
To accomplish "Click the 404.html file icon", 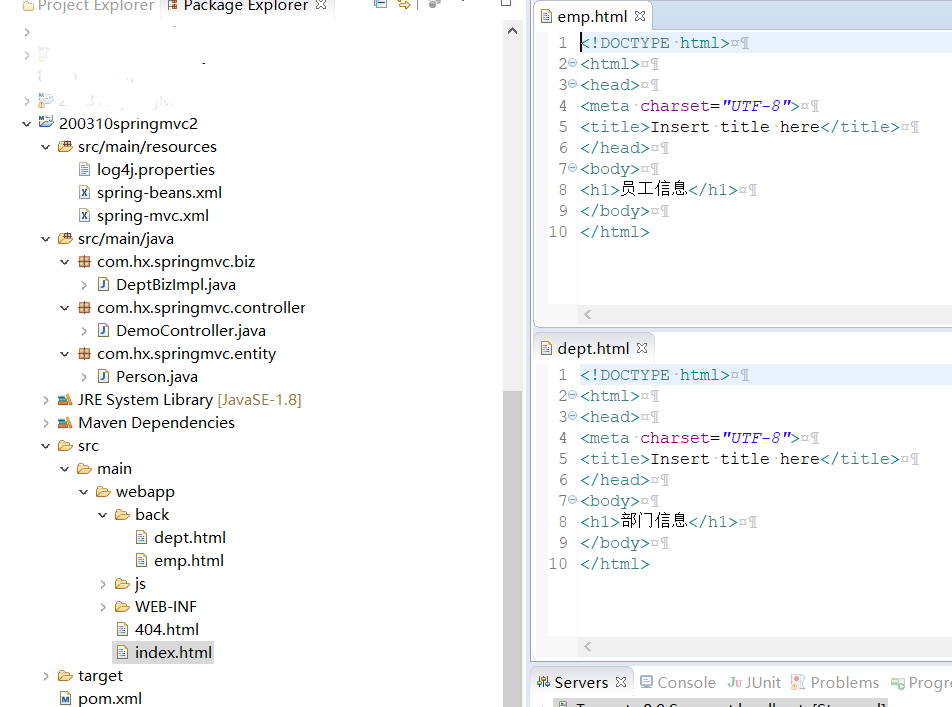I will tap(123, 629).
